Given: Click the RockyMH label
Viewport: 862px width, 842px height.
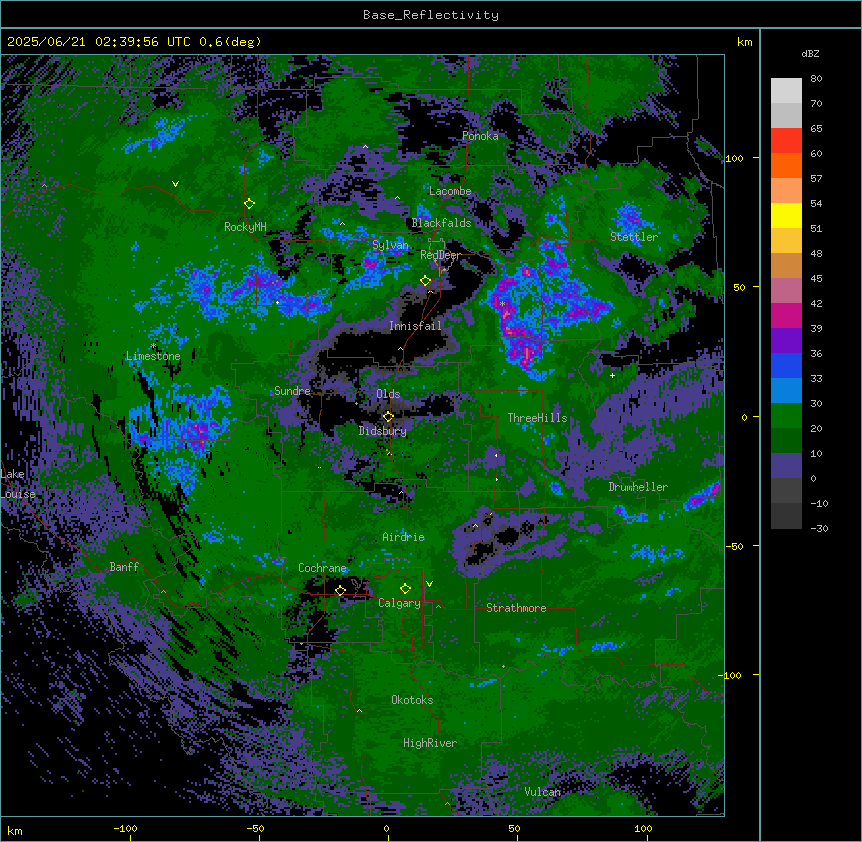Looking at the screenshot, I should point(245,227).
